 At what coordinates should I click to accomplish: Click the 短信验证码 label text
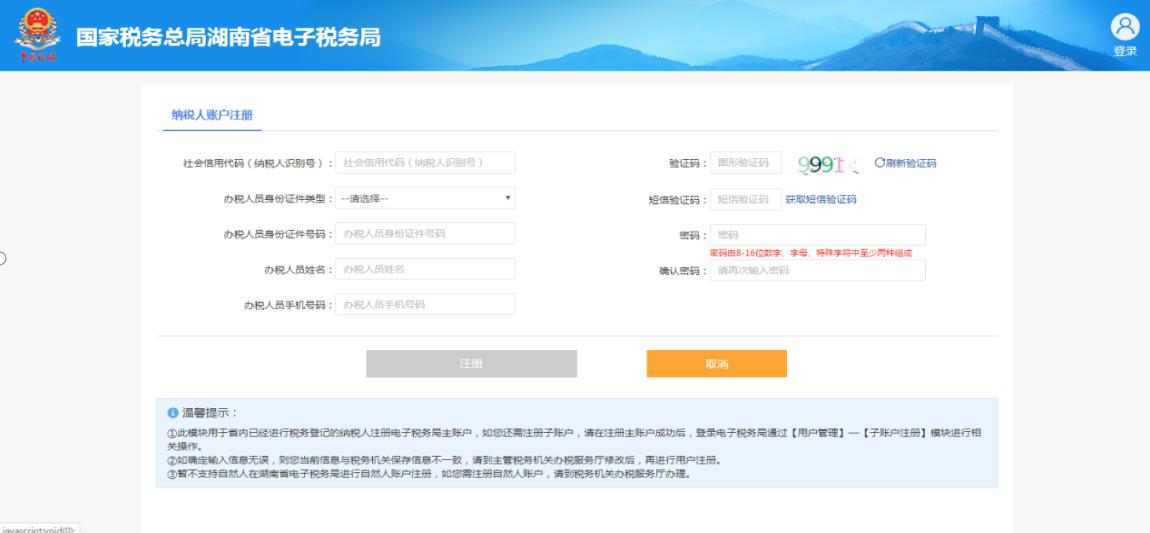[x=678, y=200]
